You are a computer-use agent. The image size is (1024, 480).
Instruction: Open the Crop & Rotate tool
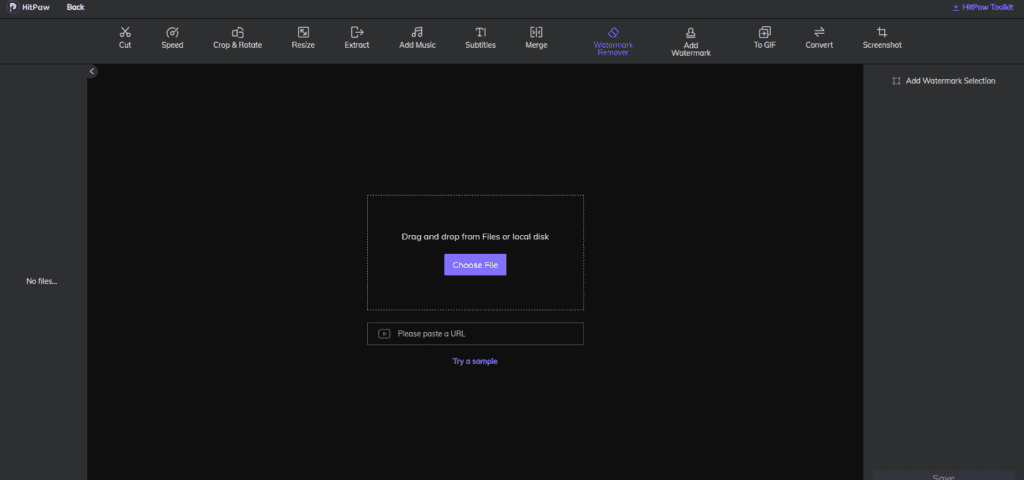click(x=238, y=38)
